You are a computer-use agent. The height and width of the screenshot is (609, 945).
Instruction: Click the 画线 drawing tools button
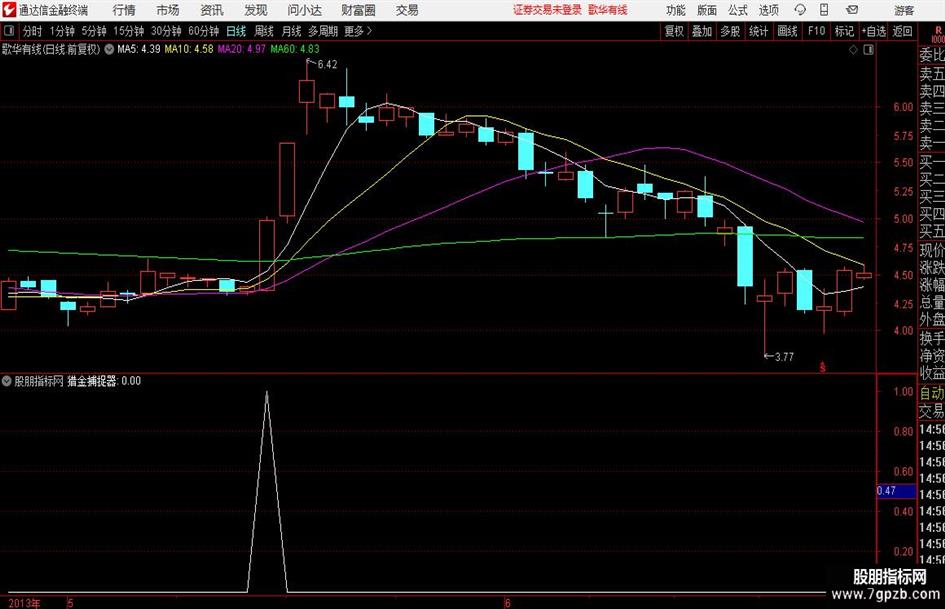(787, 31)
